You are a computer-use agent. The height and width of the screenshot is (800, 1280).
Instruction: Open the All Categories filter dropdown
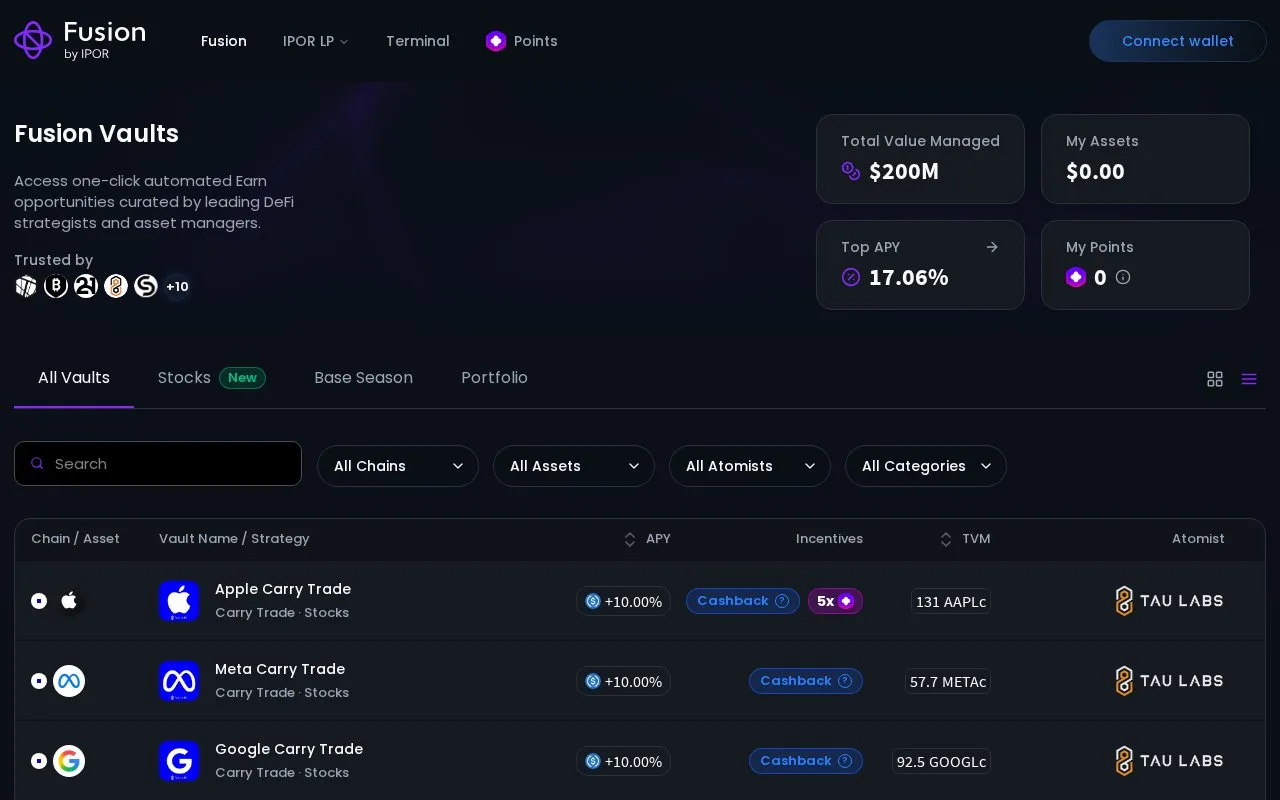coord(926,466)
